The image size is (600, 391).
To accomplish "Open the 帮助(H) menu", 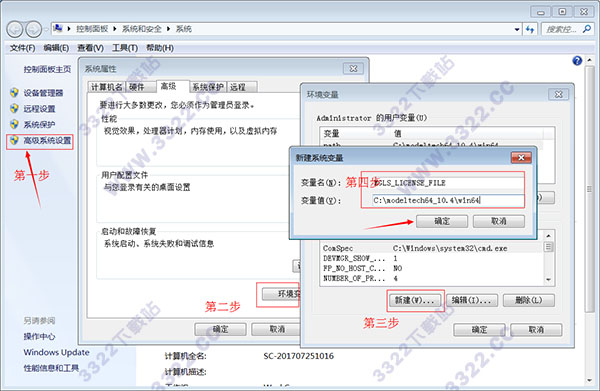I will coord(160,48).
